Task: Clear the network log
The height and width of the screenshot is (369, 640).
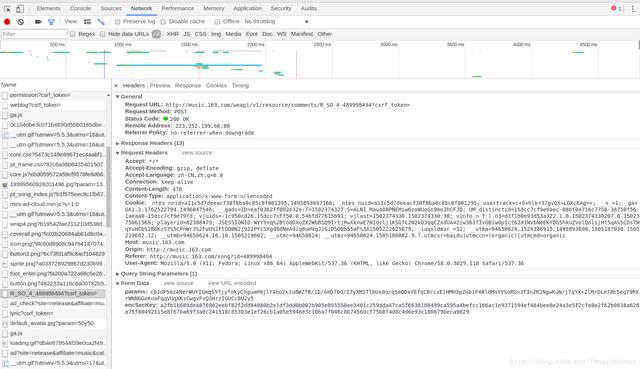Action: pos(20,22)
